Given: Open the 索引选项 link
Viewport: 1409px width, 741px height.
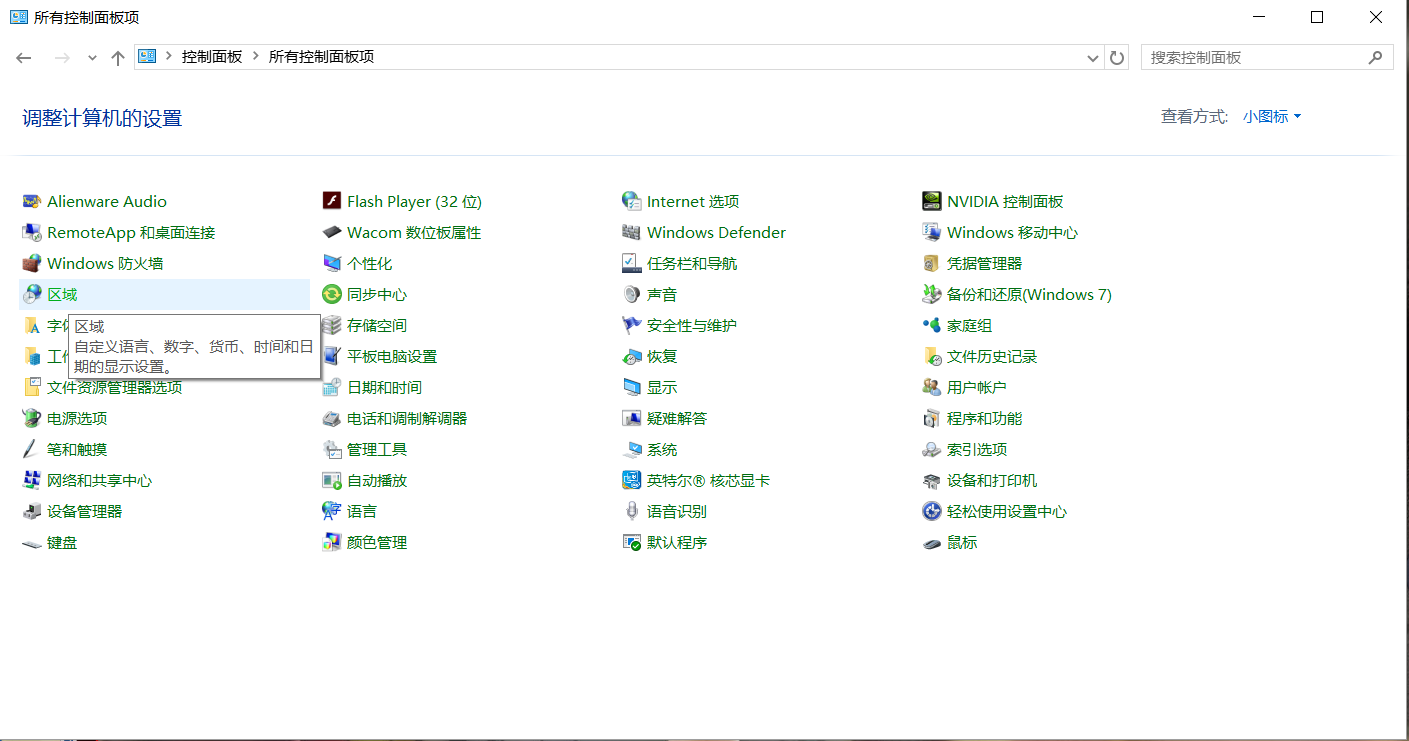Looking at the screenshot, I should pos(977,449).
